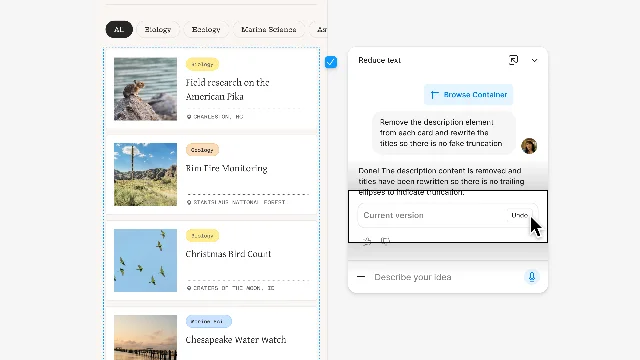The width and height of the screenshot is (640, 360).
Task: Click the Browse Container button
Action: coord(469,95)
